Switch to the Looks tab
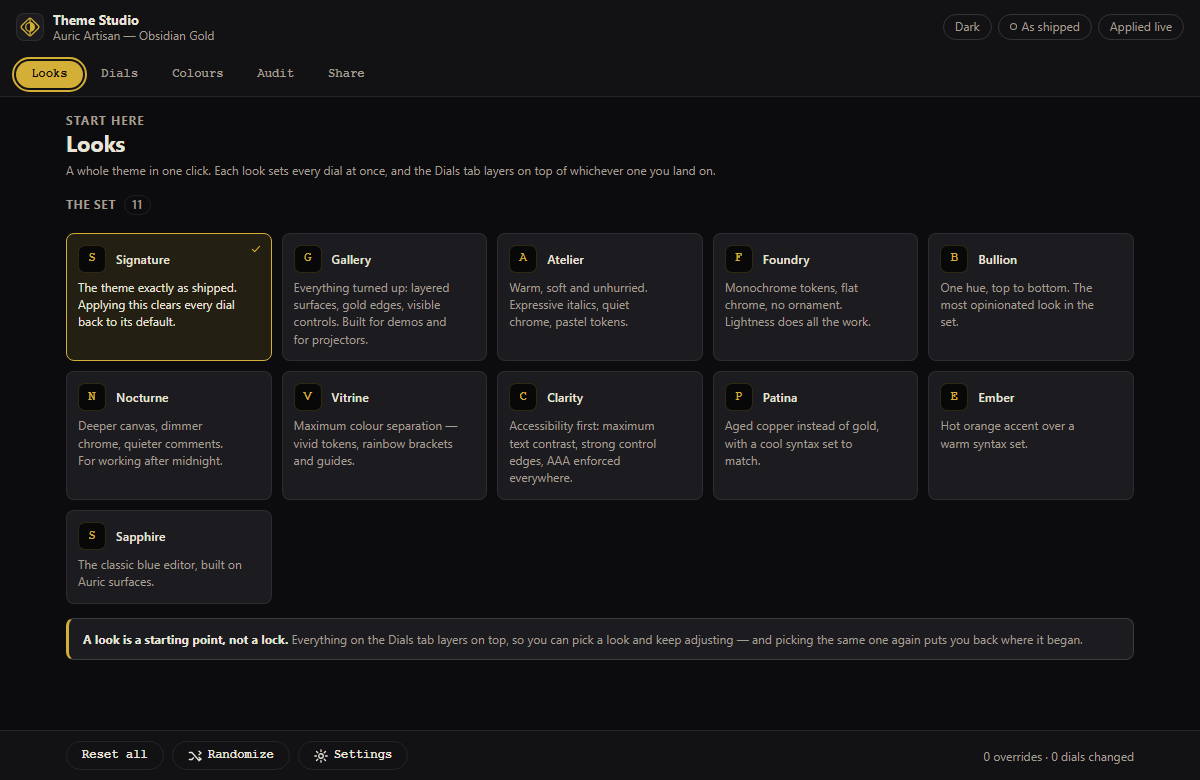The height and width of the screenshot is (780, 1200). click(49, 74)
